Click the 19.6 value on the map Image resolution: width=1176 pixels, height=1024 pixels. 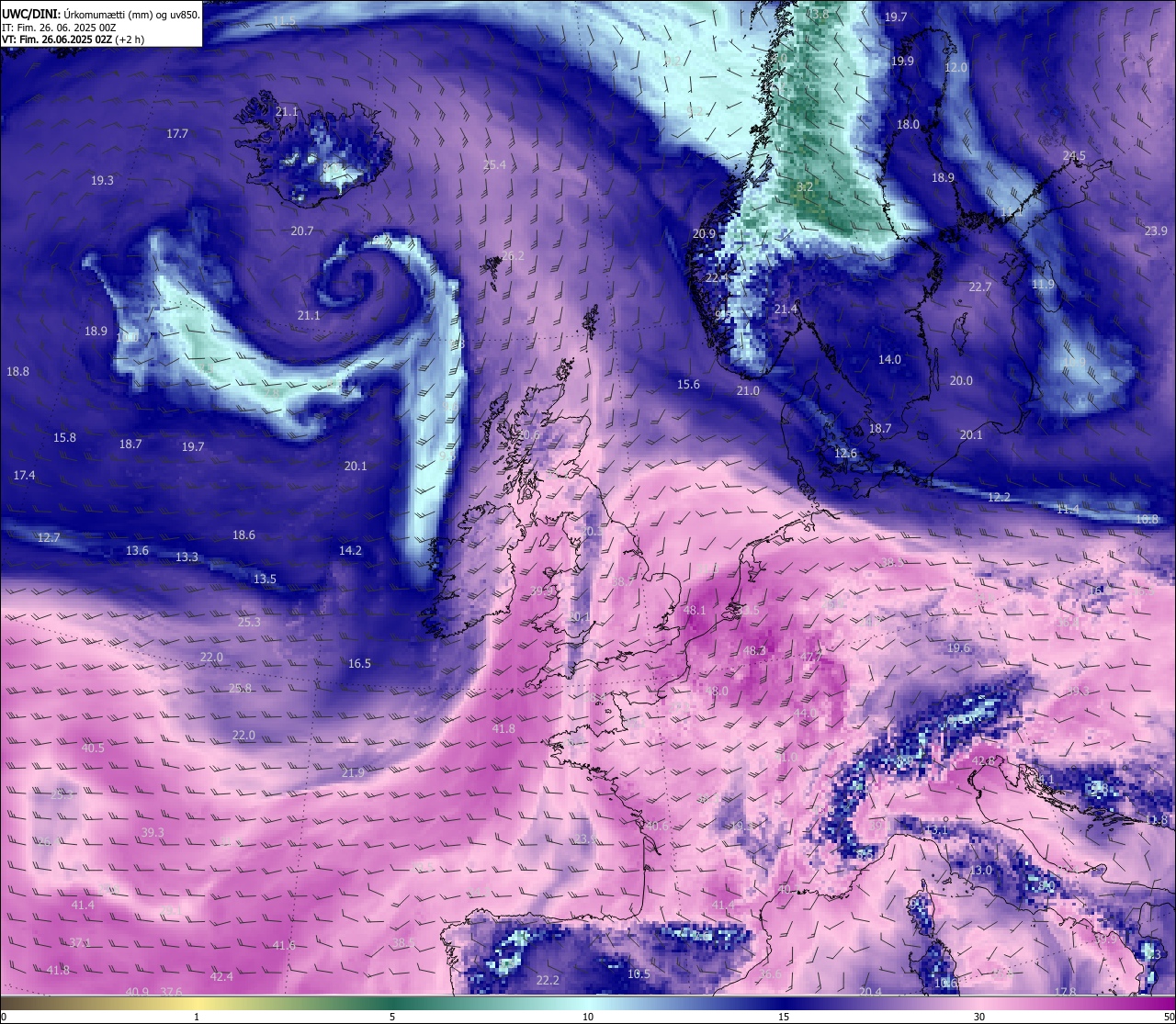(958, 648)
